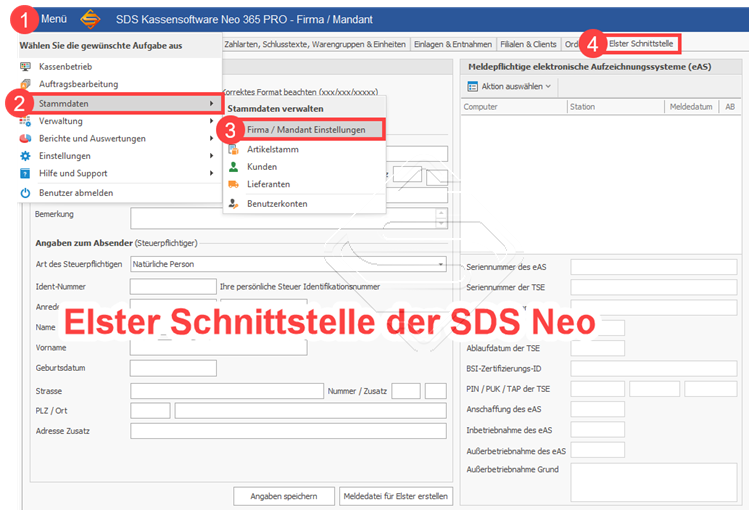Open the Menü button in title bar
This screenshot has width=749, height=510.
(x=54, y=19)
